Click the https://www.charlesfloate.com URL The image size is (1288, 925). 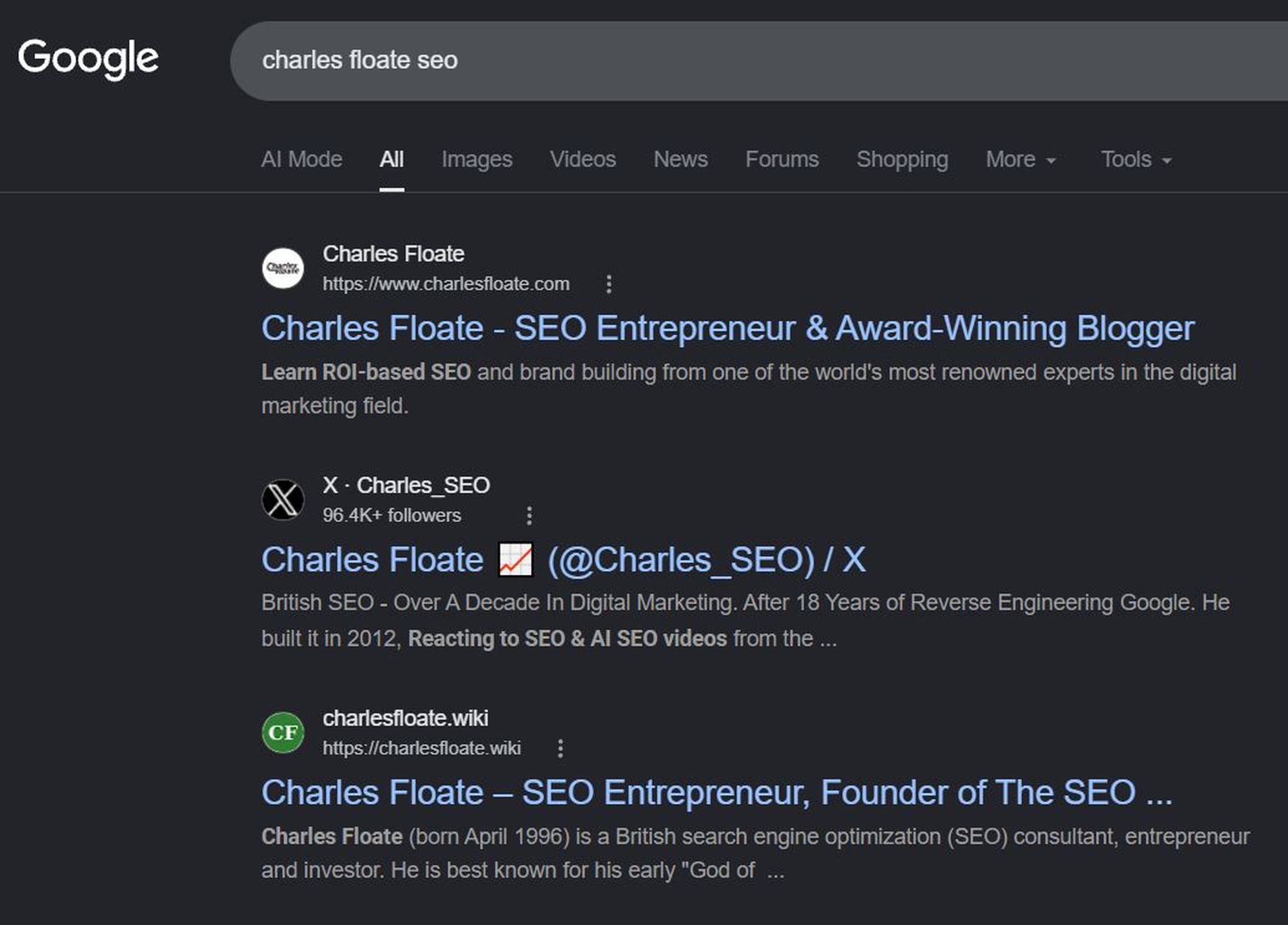446,284
